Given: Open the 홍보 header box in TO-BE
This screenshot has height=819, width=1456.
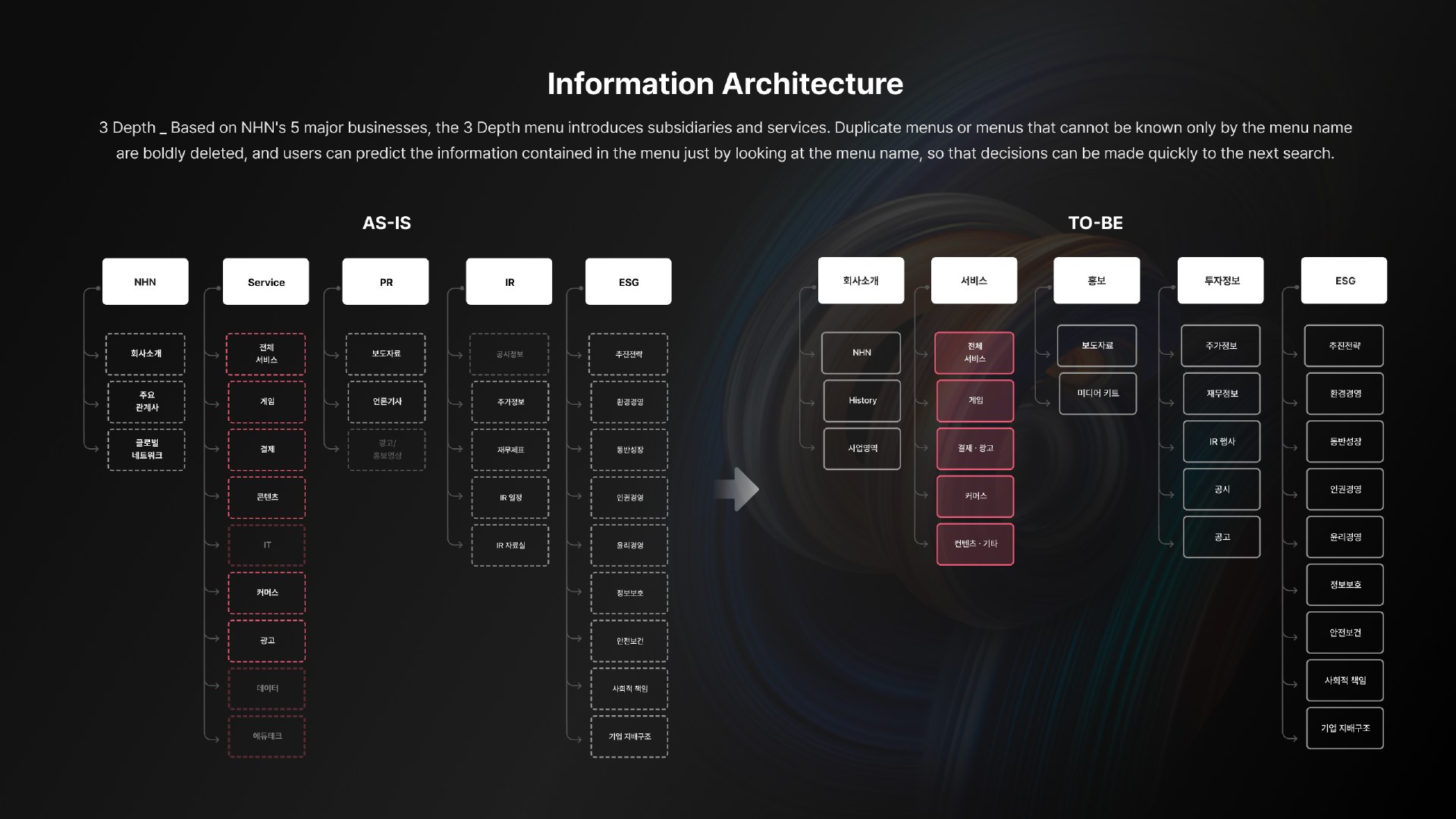Looking at the screenshot, I should [1097, 281].
